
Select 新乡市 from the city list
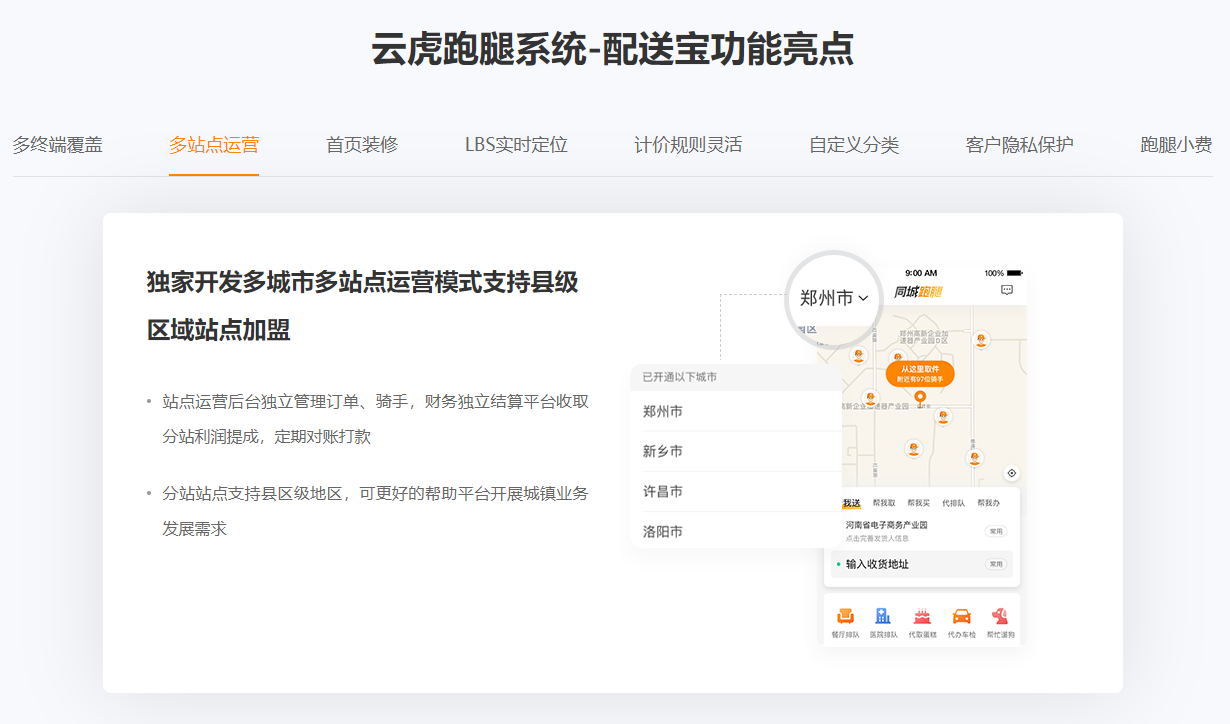tap(662, 452)
